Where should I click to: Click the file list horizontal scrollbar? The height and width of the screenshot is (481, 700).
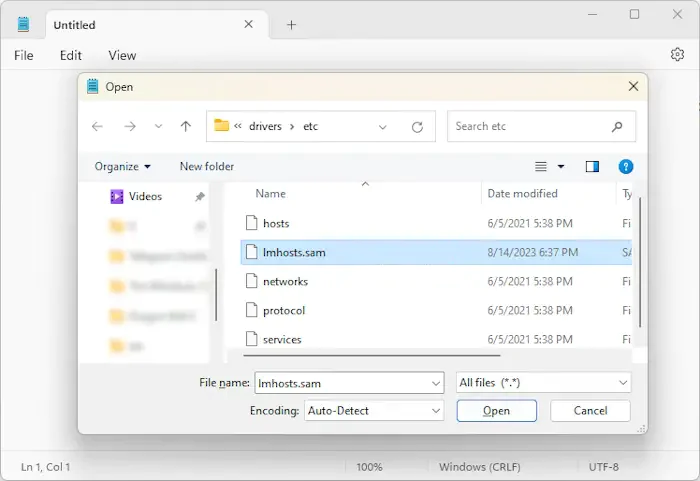(372, 356)
